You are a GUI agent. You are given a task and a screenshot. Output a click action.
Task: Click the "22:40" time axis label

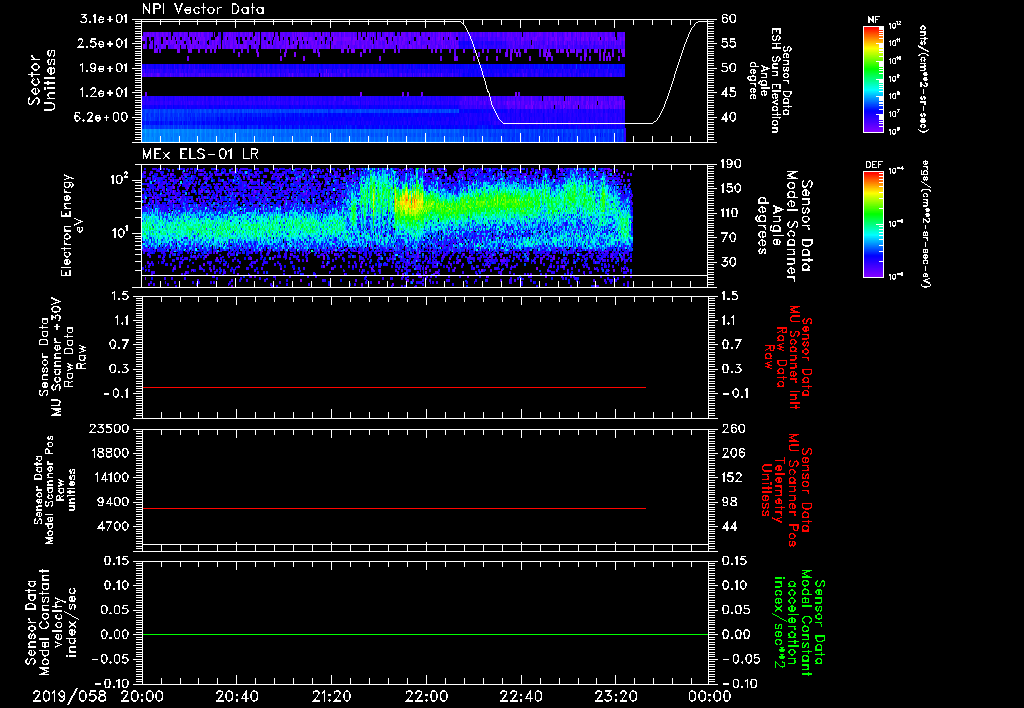pyautogui.click(x=520, y=696)
